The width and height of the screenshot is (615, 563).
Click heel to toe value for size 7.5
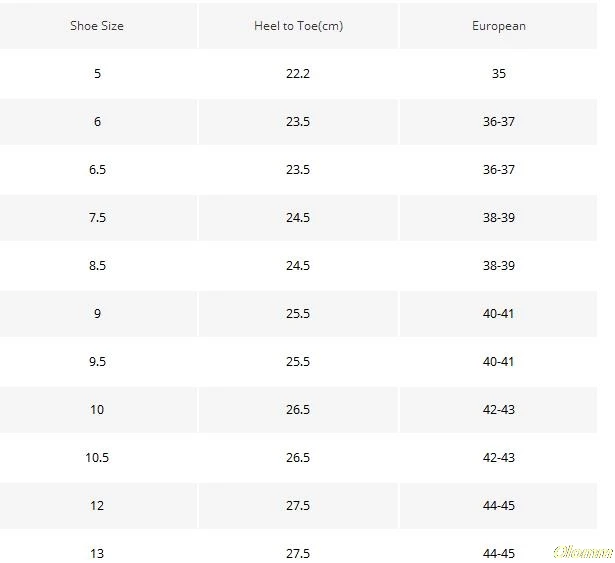click(298, 218)
